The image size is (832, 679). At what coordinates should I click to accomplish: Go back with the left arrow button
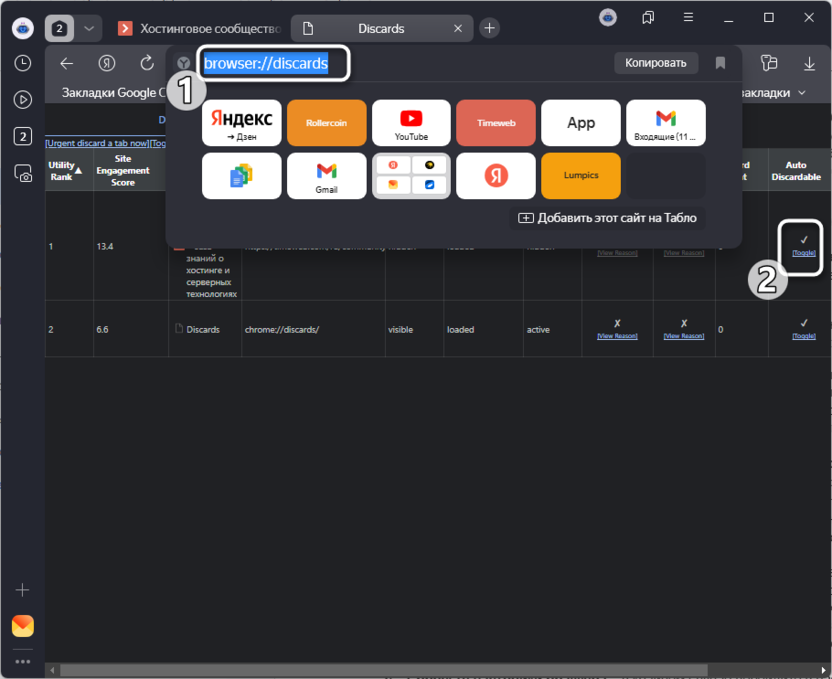tap(66, 64)
